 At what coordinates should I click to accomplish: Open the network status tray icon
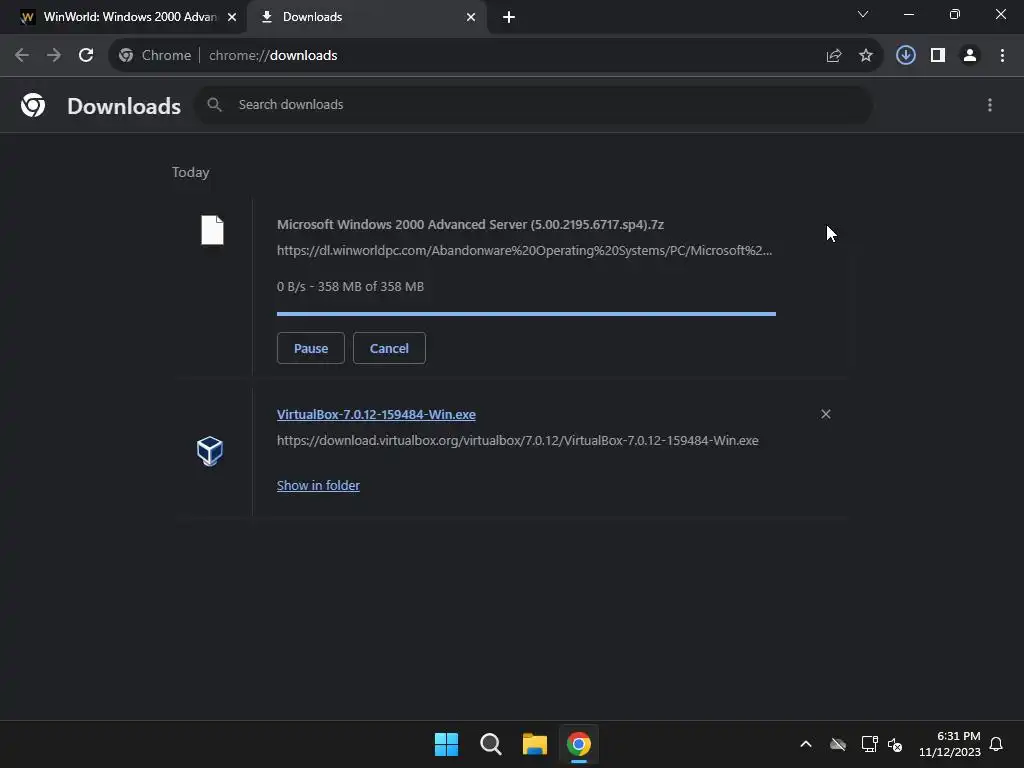(869, 744)
